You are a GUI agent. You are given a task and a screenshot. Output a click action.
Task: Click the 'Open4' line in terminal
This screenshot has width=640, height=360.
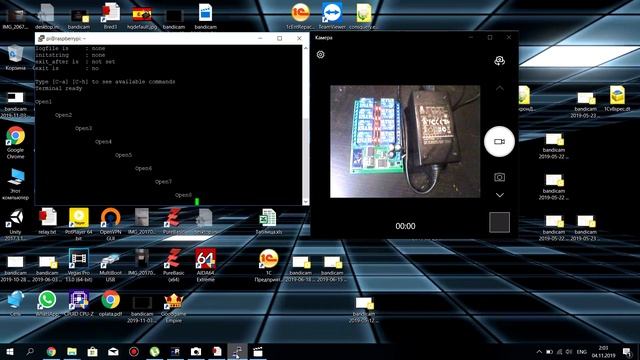tap(103, 142)
